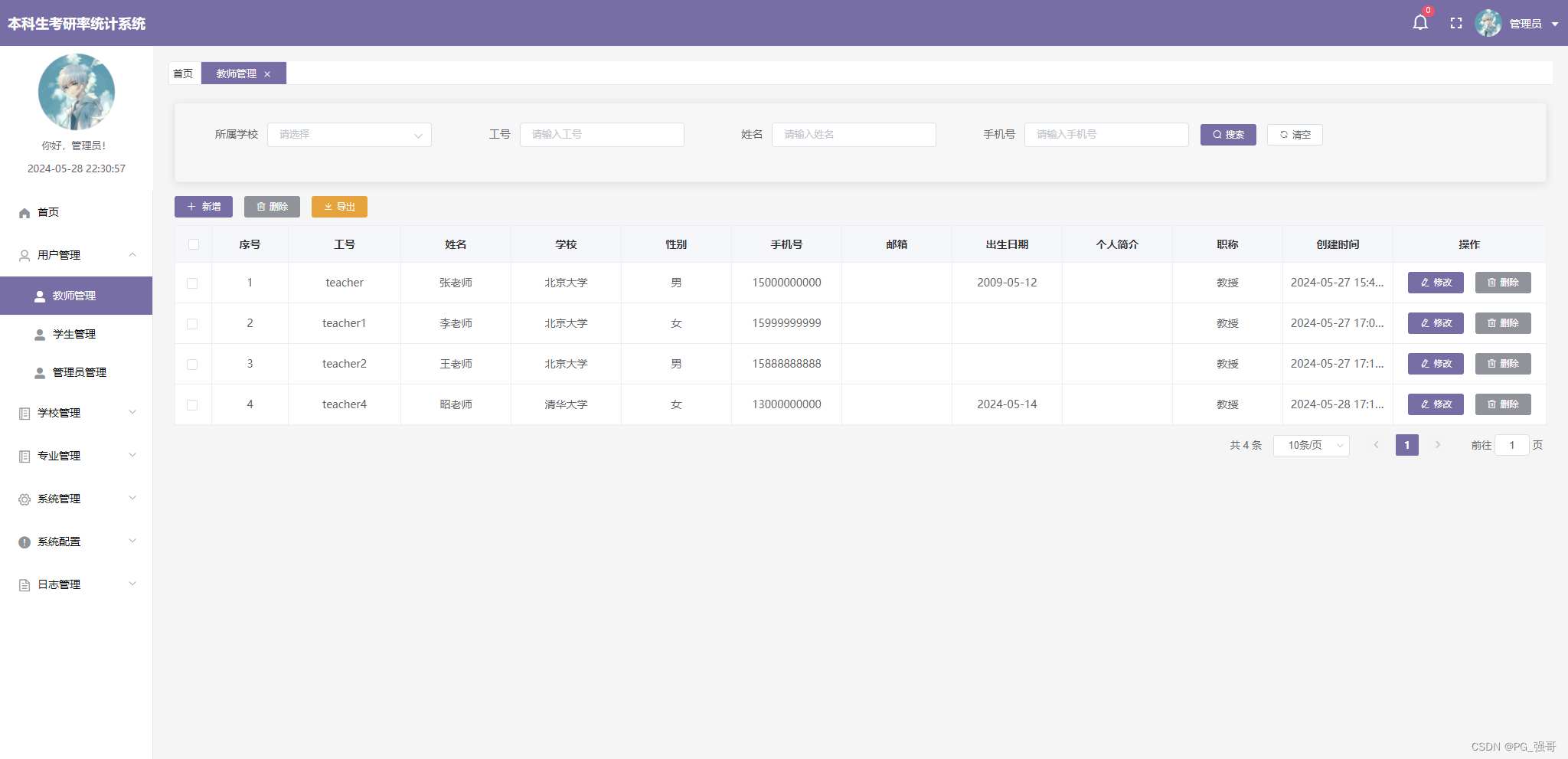This screenshot has width=1568, height=759.
Task: Click the birth date 2009-05-12
Action: click(x=1007, y=283)
